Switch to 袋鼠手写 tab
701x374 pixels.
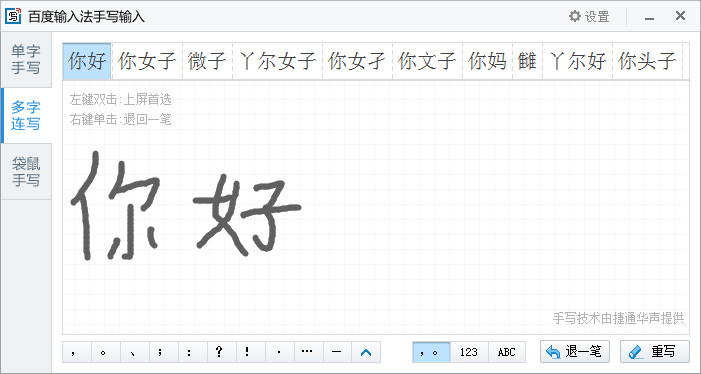tap(26, 172)
